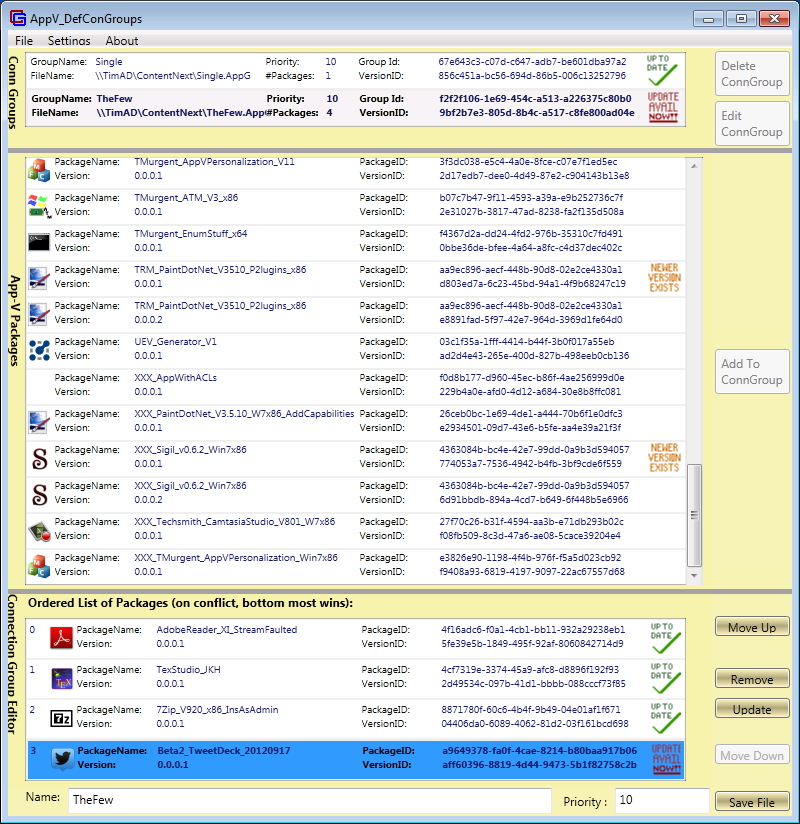Select the TMurgent_ATM_V3_x86 package name
800x824 pixels.
pos(186,198)
